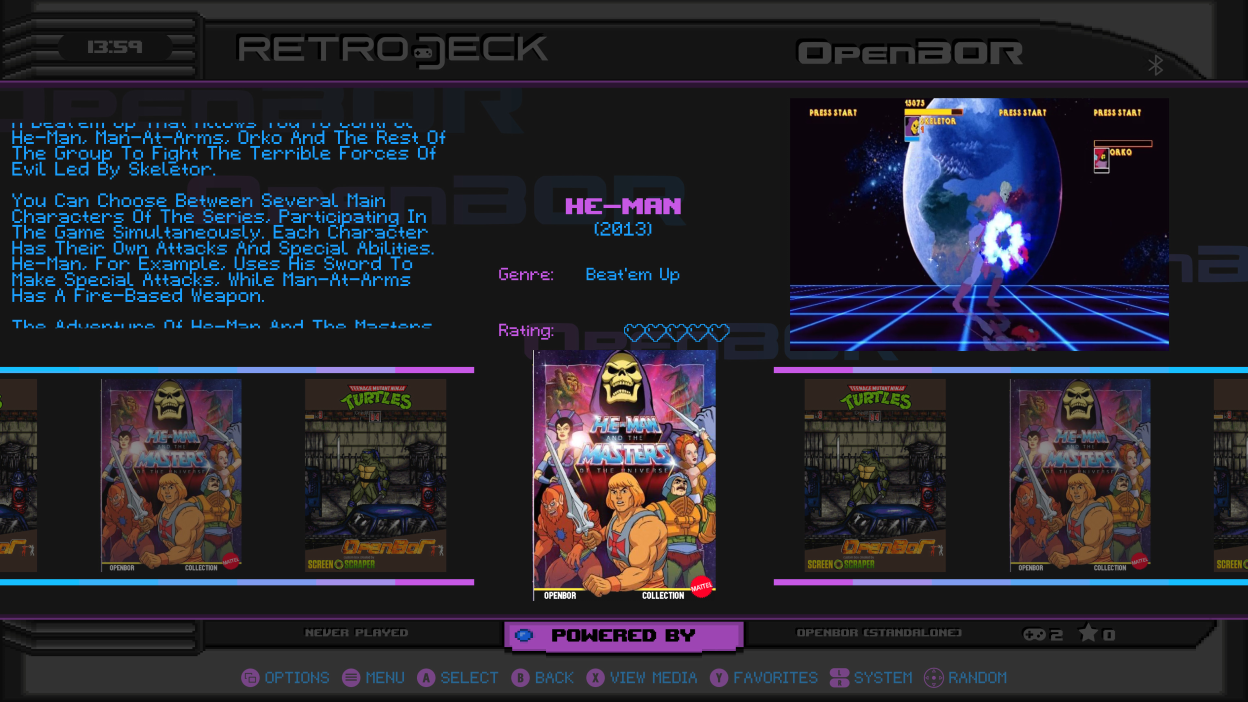
Task: Click the HE-MAN game title
Action: (623, 206)
